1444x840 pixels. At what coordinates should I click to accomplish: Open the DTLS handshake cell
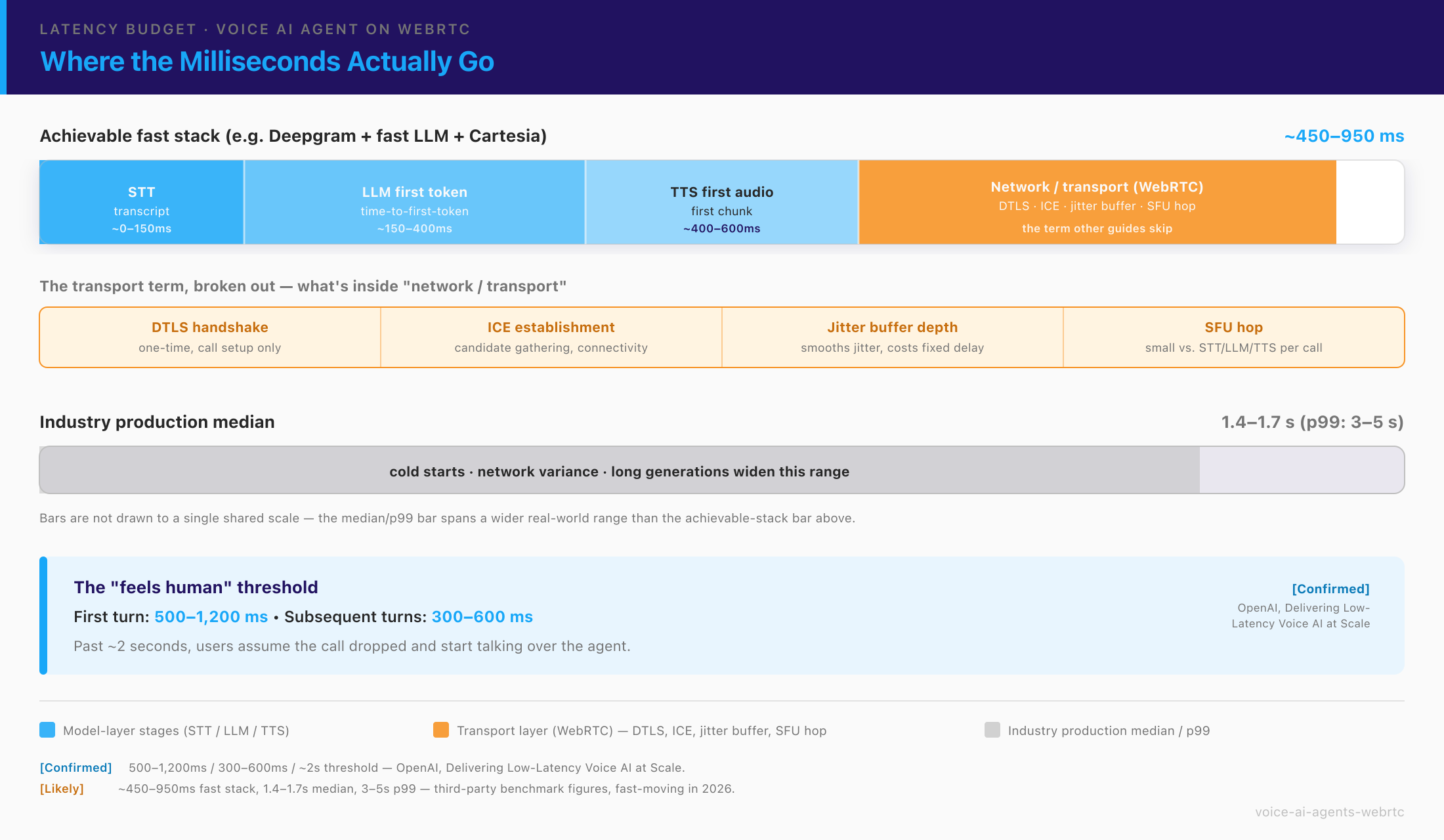click(x=210, y=337)
